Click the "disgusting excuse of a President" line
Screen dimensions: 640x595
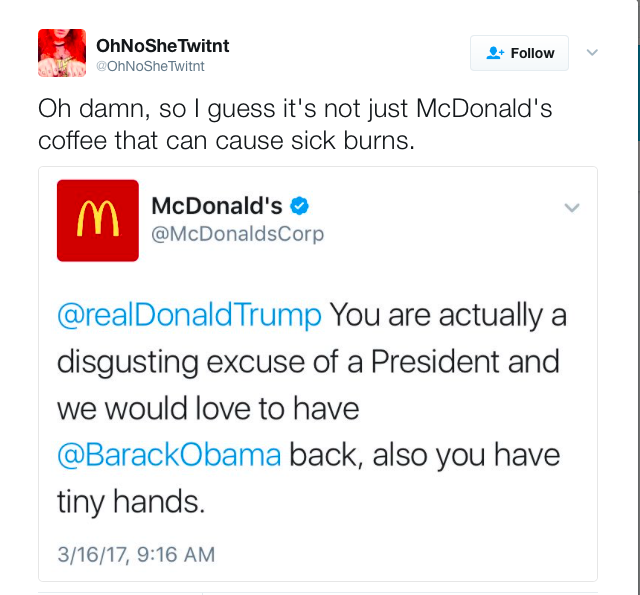click(x=309, y=362)
